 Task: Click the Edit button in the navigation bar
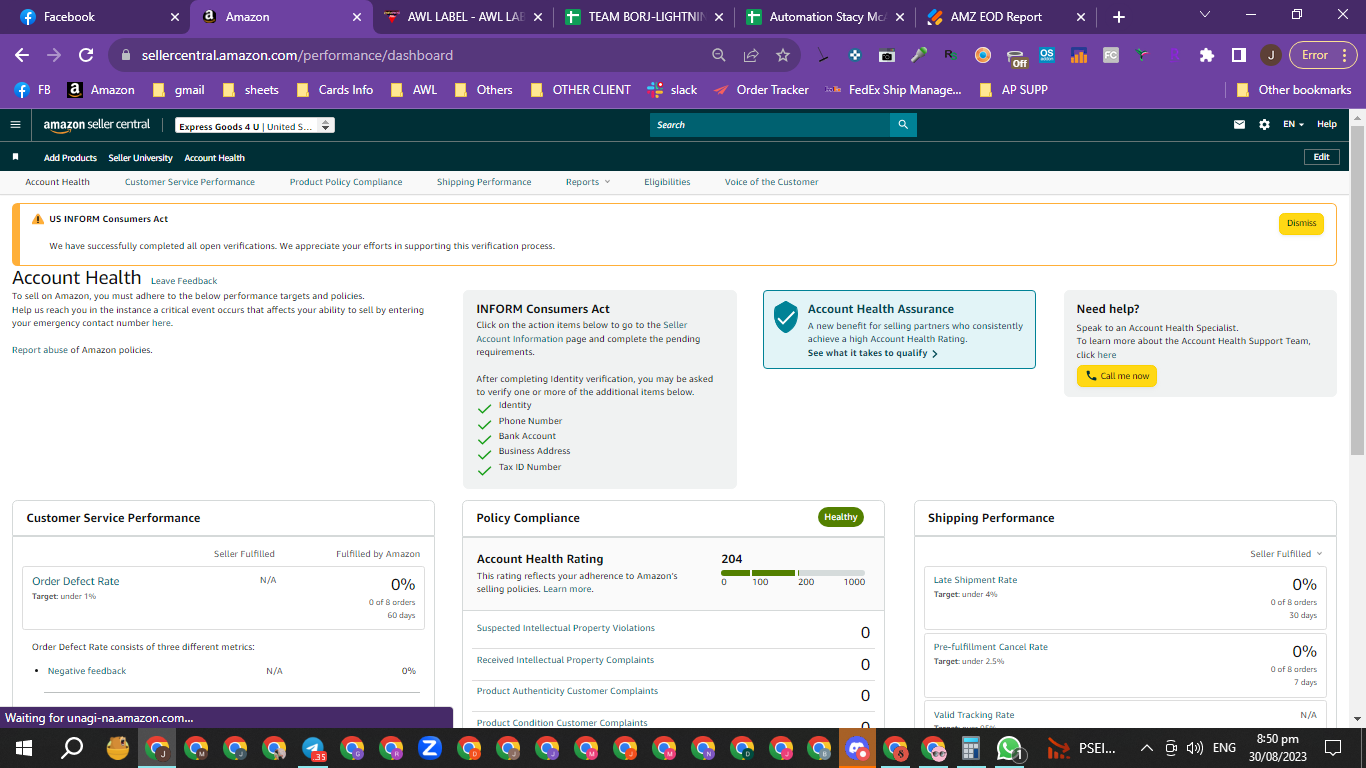[x=1321, y=157]
